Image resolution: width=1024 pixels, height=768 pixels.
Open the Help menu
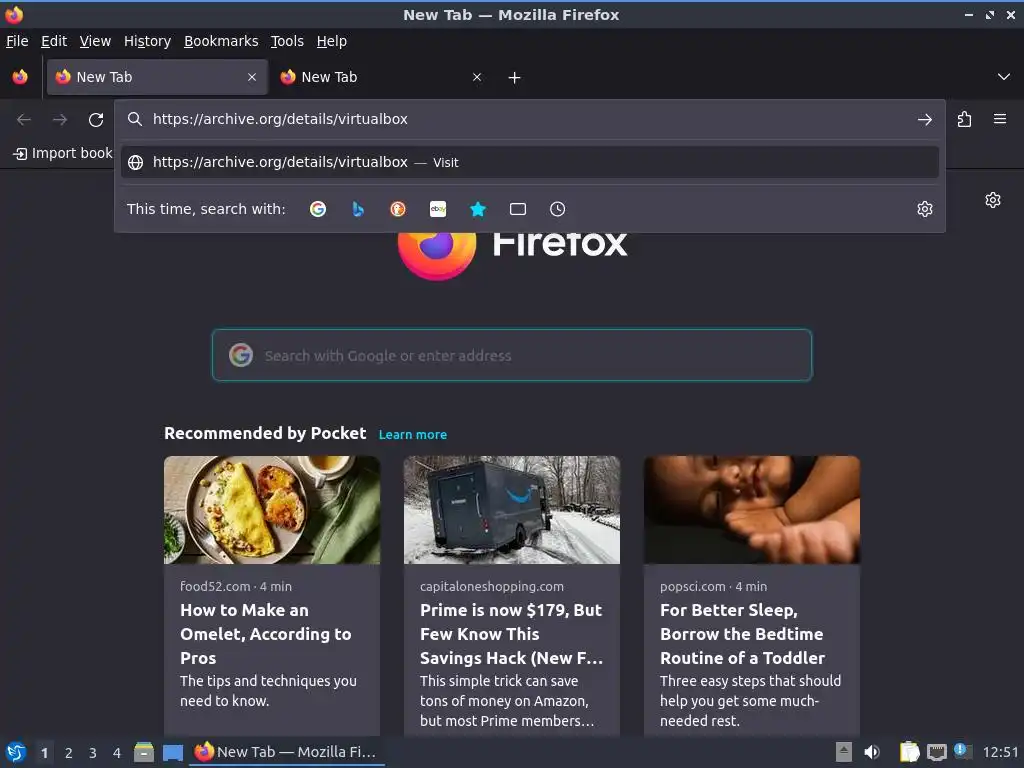click(x=332, y=41)
